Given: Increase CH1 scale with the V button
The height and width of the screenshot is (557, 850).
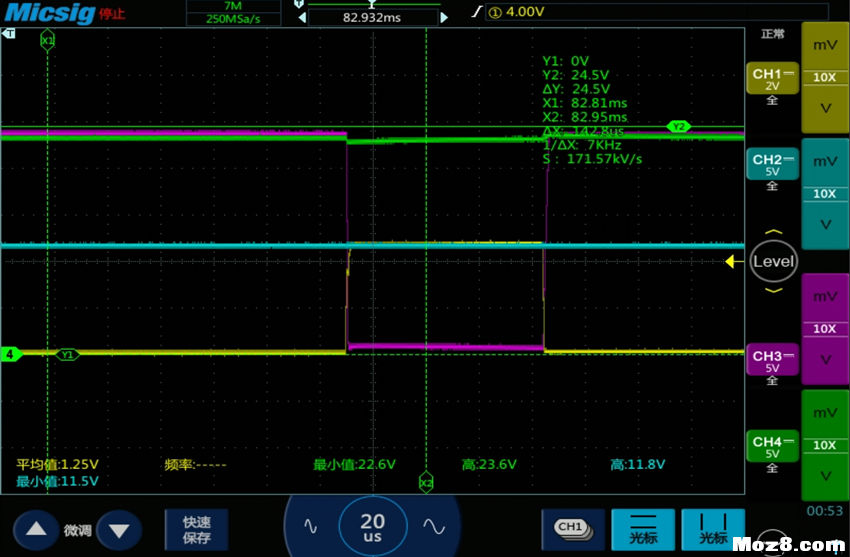Looking at the screenshot, I should pos(825,109).
